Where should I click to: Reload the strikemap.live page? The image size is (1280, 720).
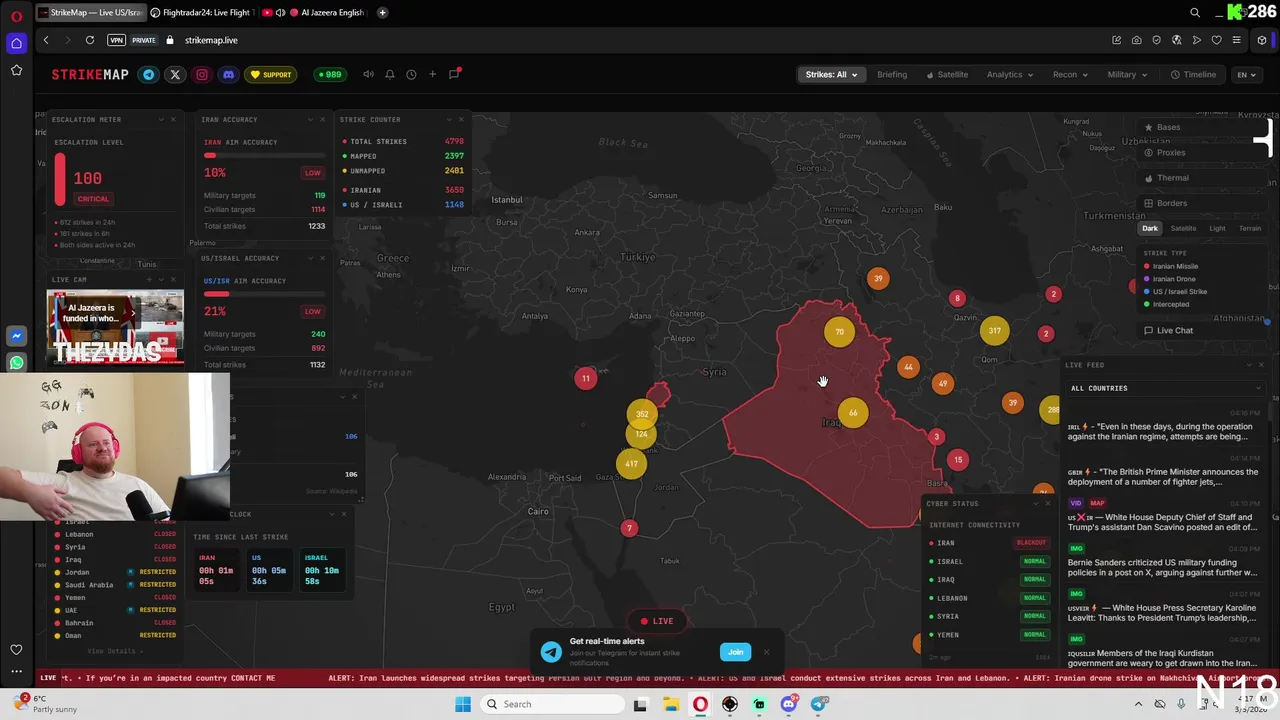(90, 40)
